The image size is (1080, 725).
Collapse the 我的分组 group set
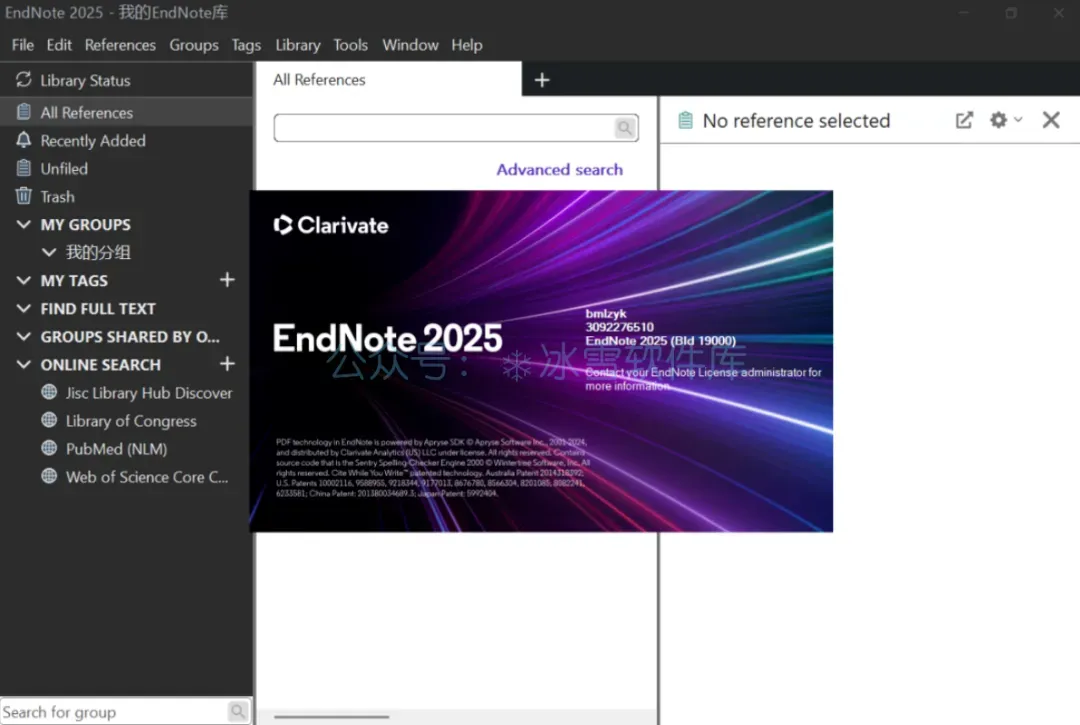click(x=49, y=253)
